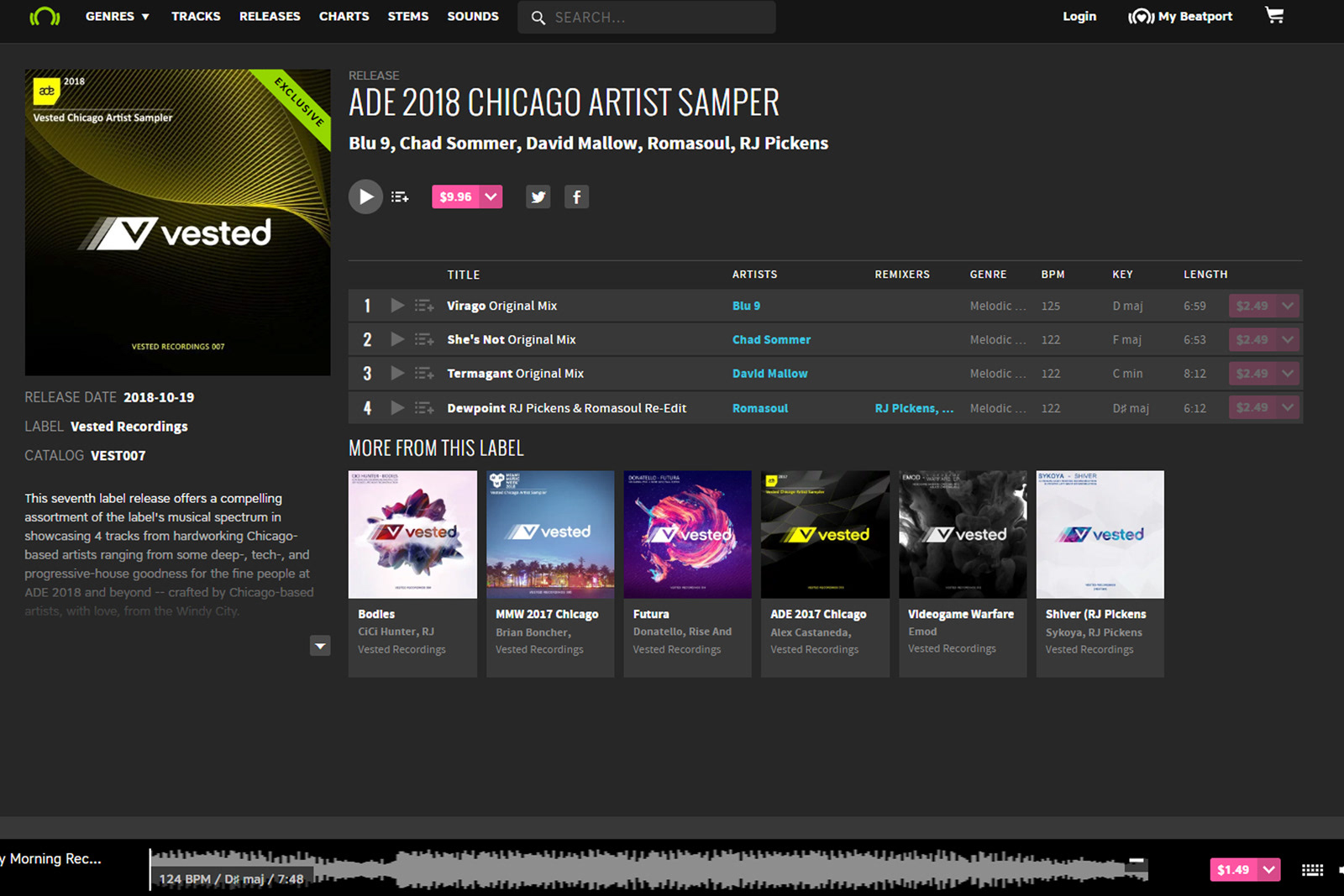Open artist David Mallow link
The height and width of the screenshot is (896, 1344).
(x=769, y=373)
